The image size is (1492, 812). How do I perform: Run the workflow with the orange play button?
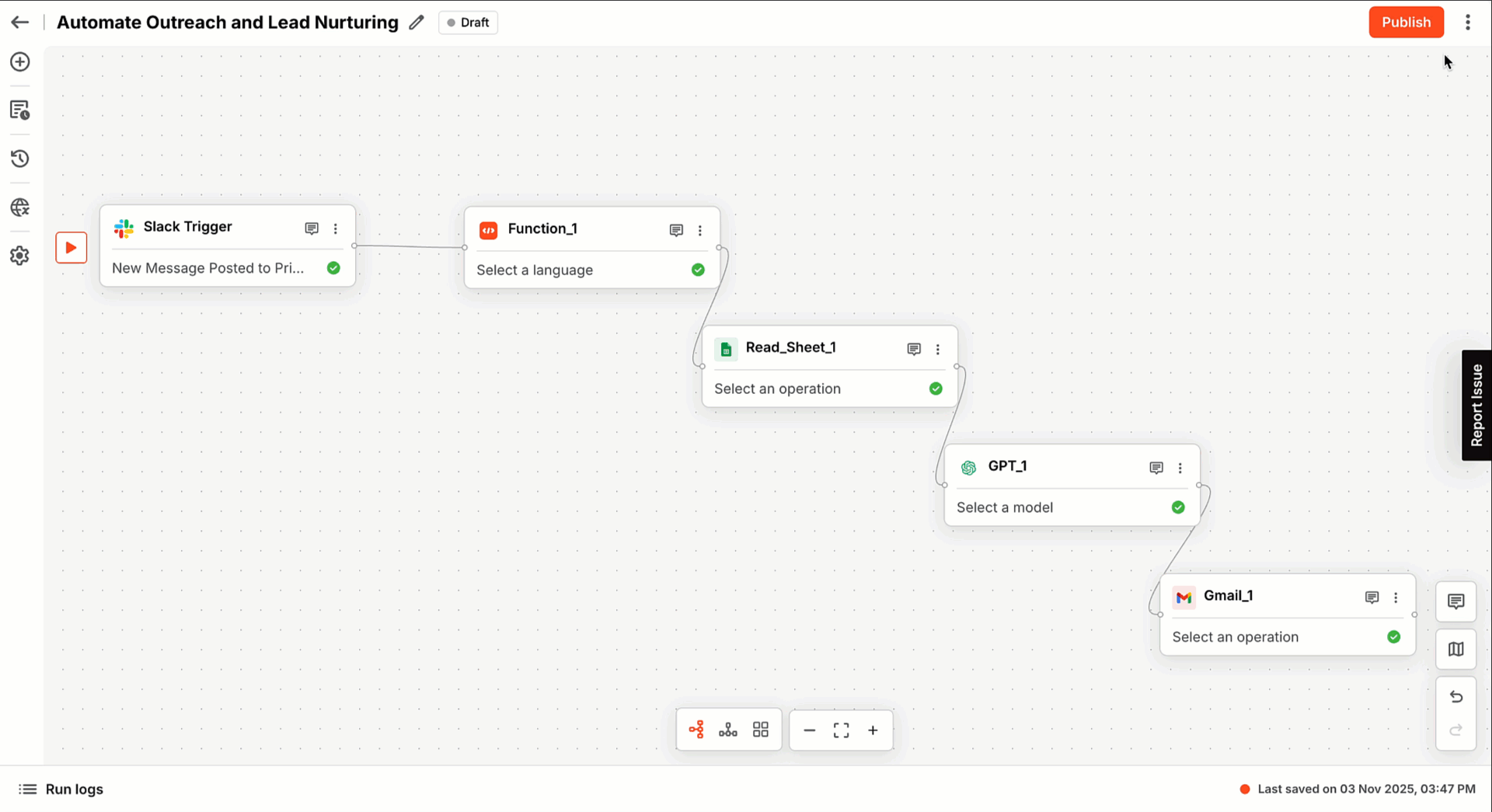[x=71, y=247]
